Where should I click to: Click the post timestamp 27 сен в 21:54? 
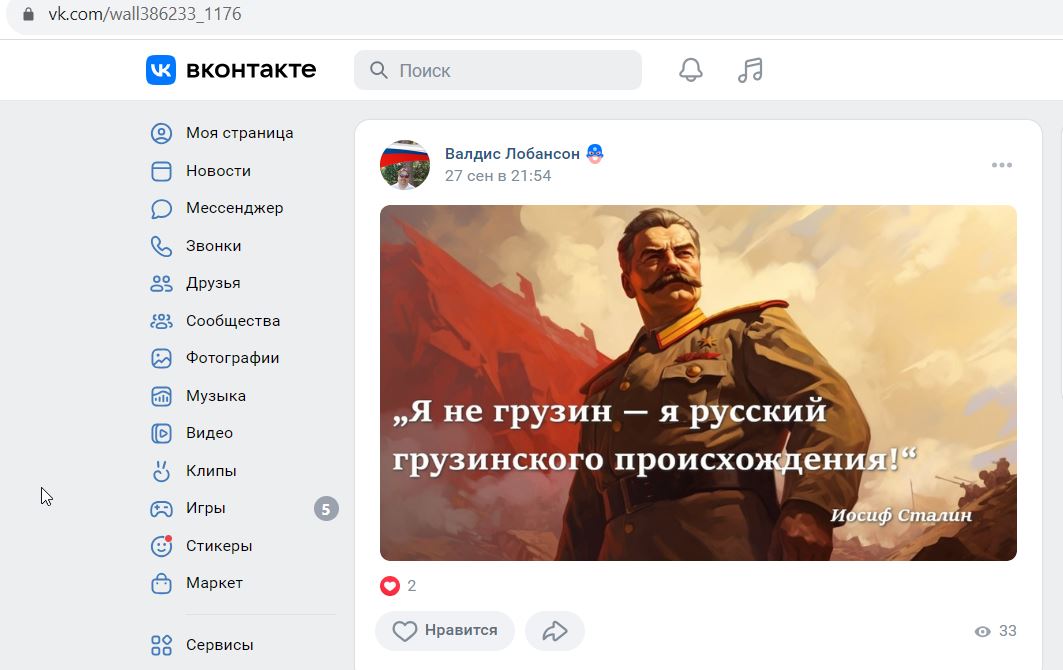(498, 176)
